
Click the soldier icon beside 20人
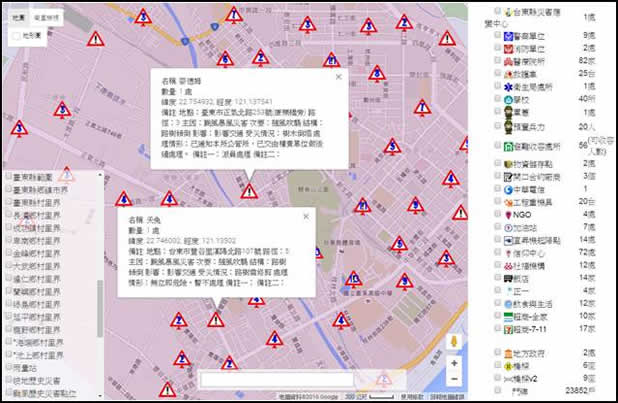pos(508,127)
